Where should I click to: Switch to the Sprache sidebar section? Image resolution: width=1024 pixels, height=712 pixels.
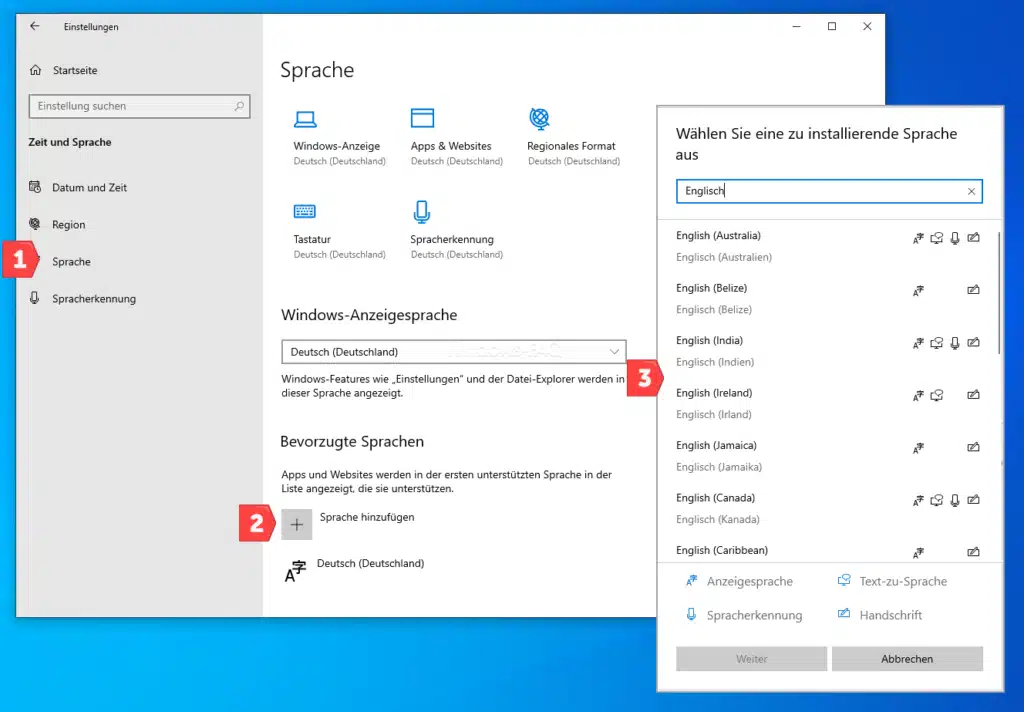coord(70,261)
